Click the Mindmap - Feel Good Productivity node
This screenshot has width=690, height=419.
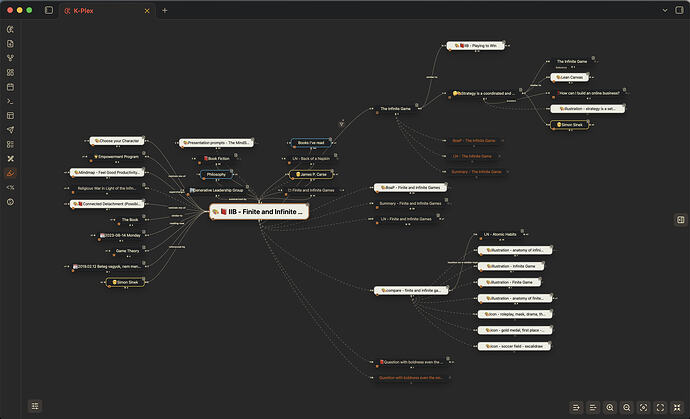tap(107, 173)
